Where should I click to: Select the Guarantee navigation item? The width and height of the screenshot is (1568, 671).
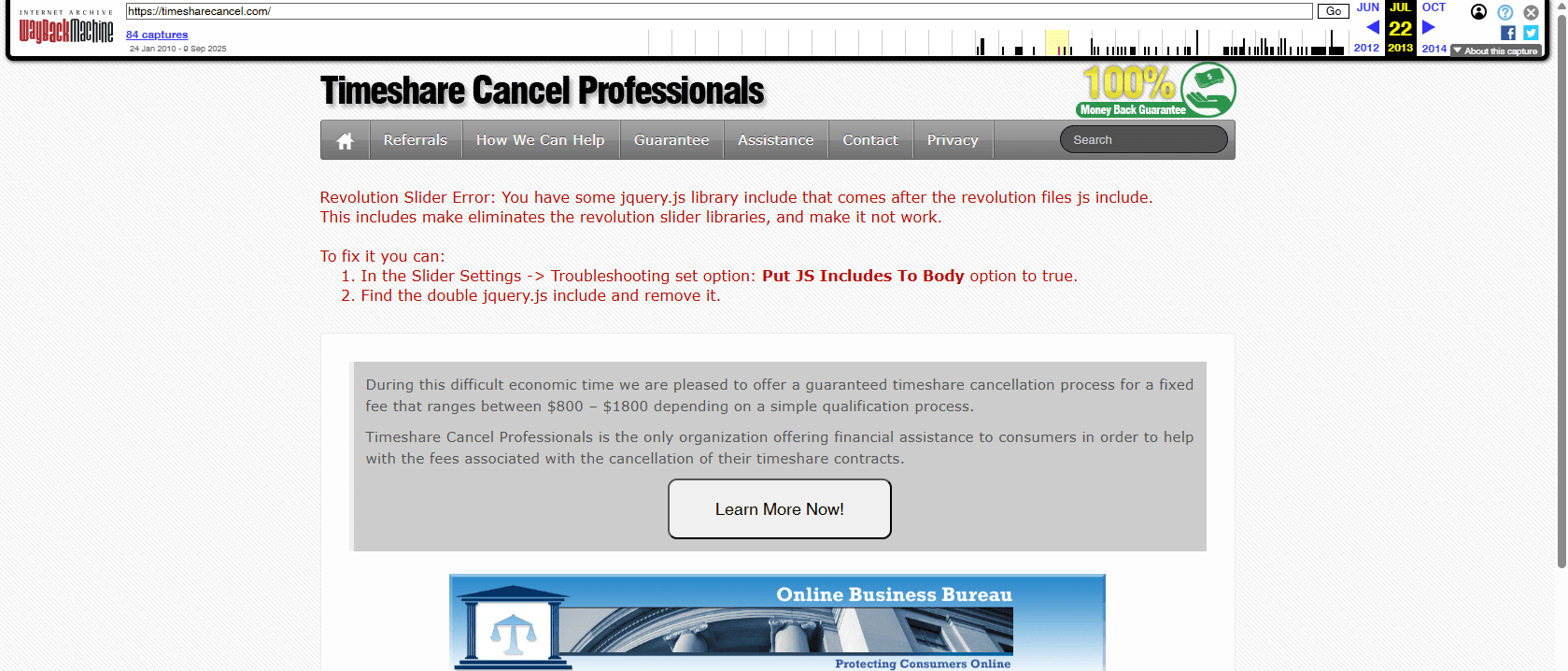tap(671, 140)
